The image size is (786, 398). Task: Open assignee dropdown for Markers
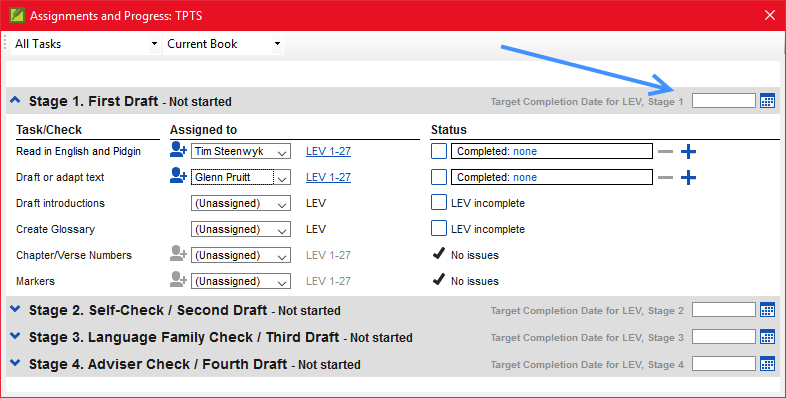(241, 281)
